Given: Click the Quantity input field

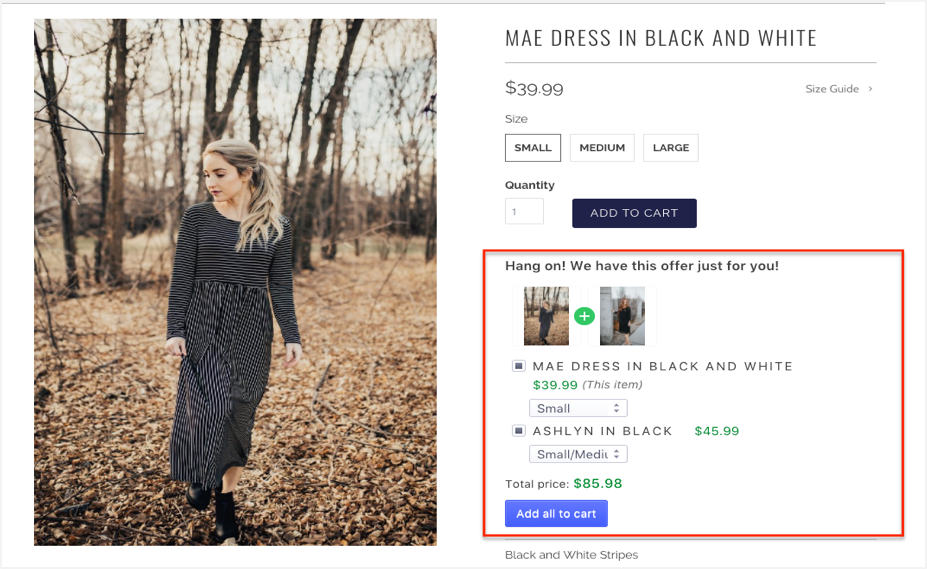Looking at the screenshot, I should coord(524,212).
